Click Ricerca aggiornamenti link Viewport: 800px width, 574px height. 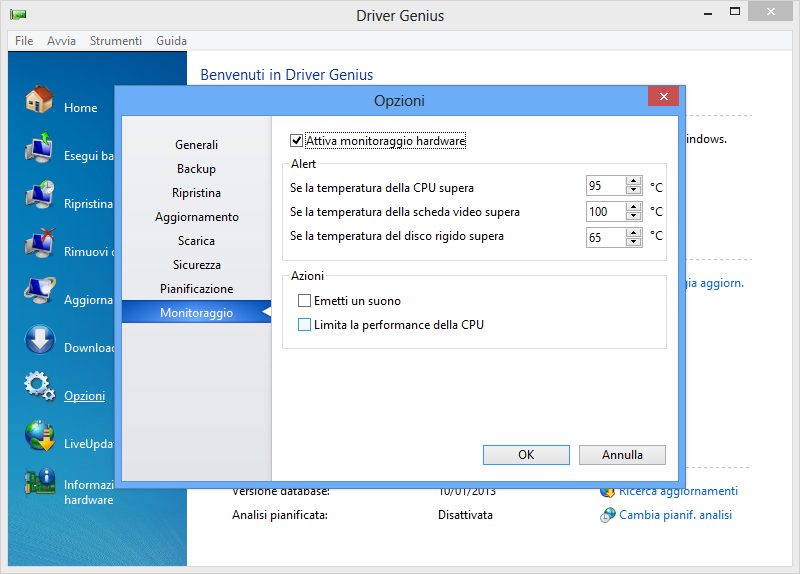[678, 491]
